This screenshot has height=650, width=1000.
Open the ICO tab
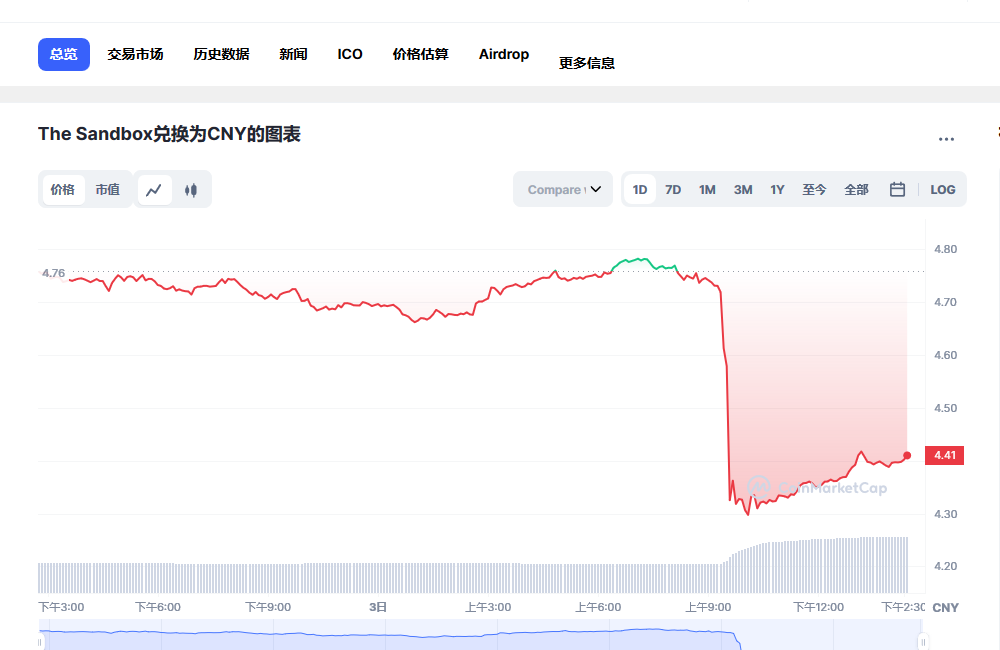click(350, 54)
